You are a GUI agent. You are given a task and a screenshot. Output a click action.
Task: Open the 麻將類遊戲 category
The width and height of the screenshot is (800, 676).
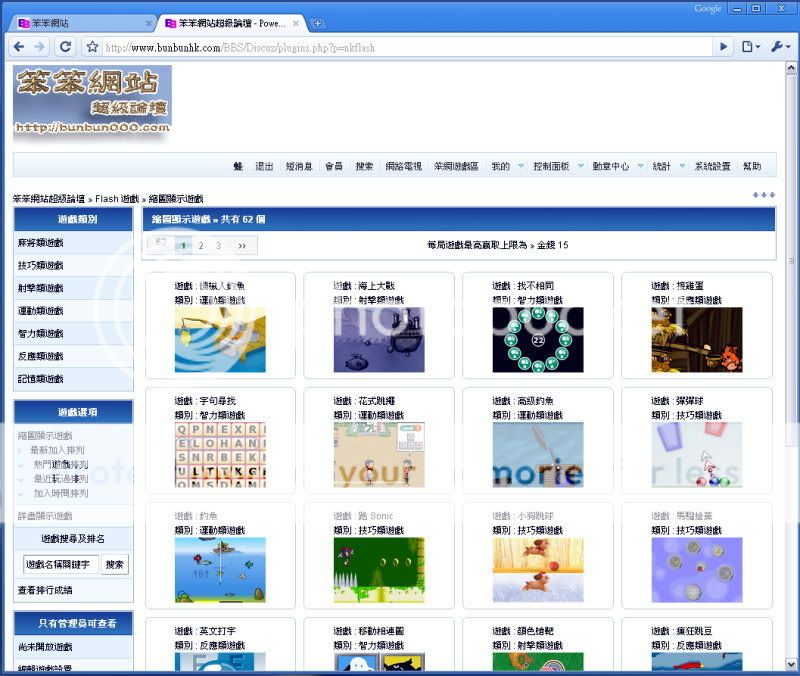tap(40, 243)
